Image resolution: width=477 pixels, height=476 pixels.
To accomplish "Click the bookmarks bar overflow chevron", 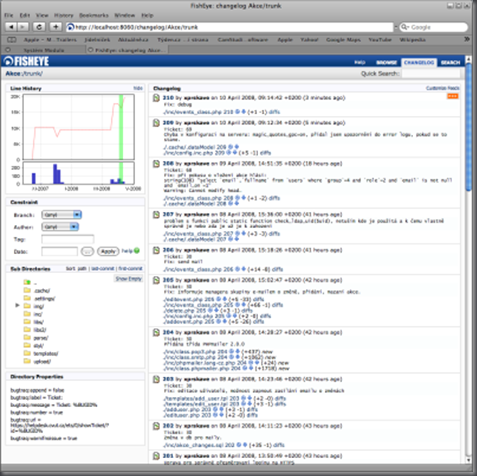I will pyautogui.click(x=467, y=39).
